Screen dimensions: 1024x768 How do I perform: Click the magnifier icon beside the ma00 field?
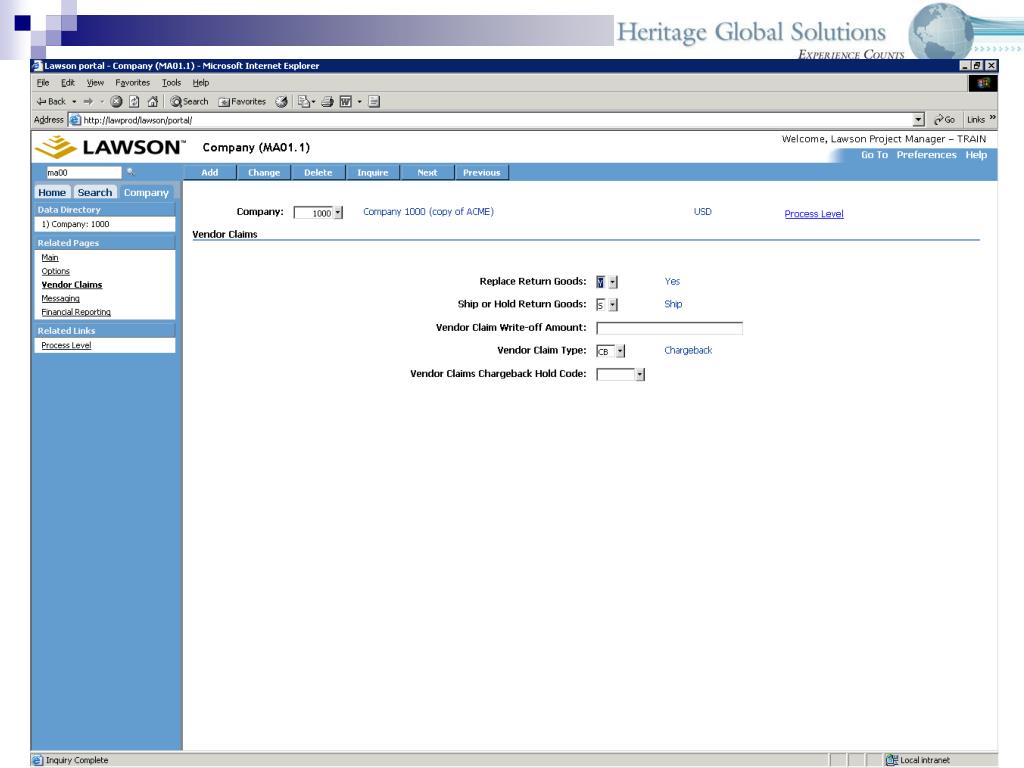(131, 172)
